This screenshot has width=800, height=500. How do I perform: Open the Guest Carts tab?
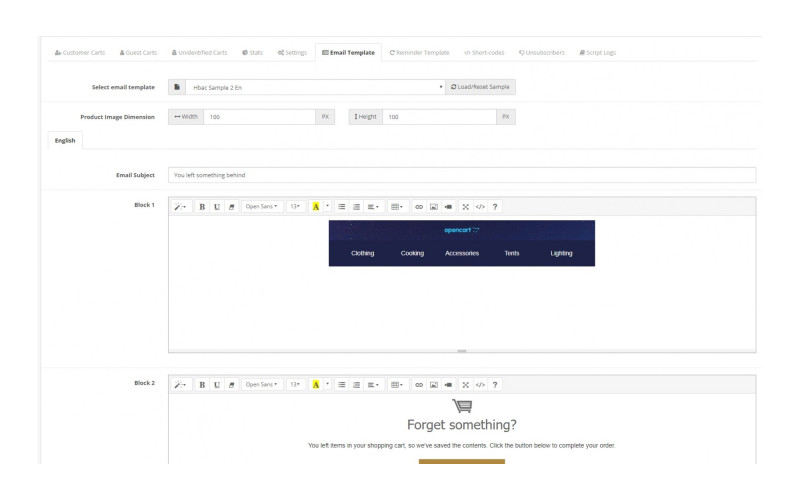click(138, 52)
